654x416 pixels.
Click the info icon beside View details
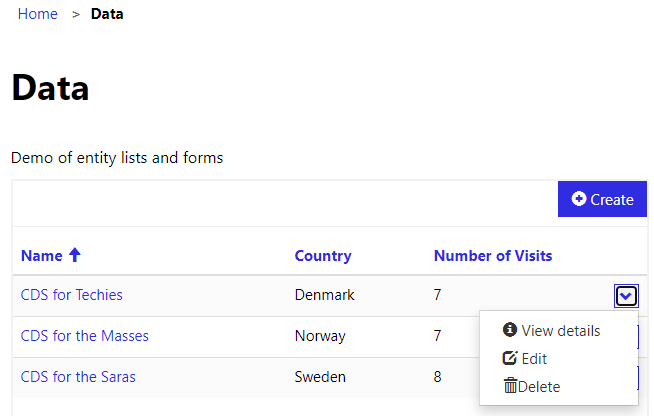(510, 330)
